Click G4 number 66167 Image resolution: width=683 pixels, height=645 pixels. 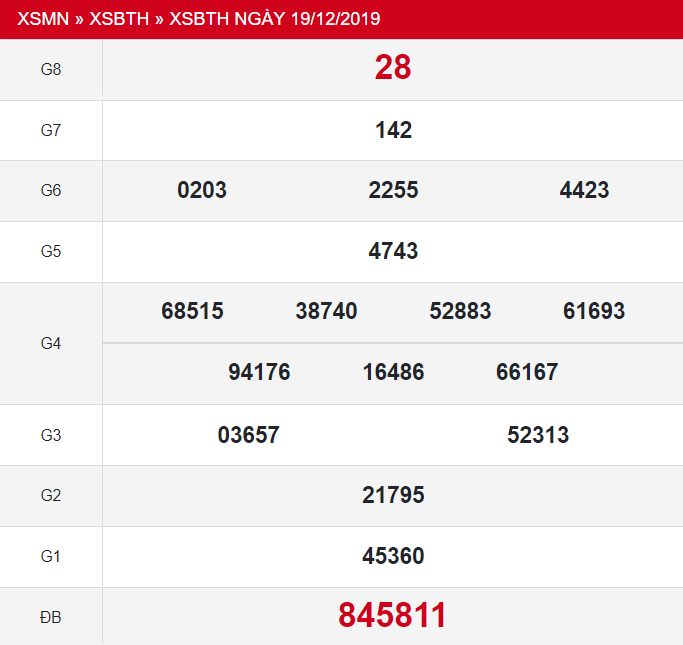(x=527, y=372)
